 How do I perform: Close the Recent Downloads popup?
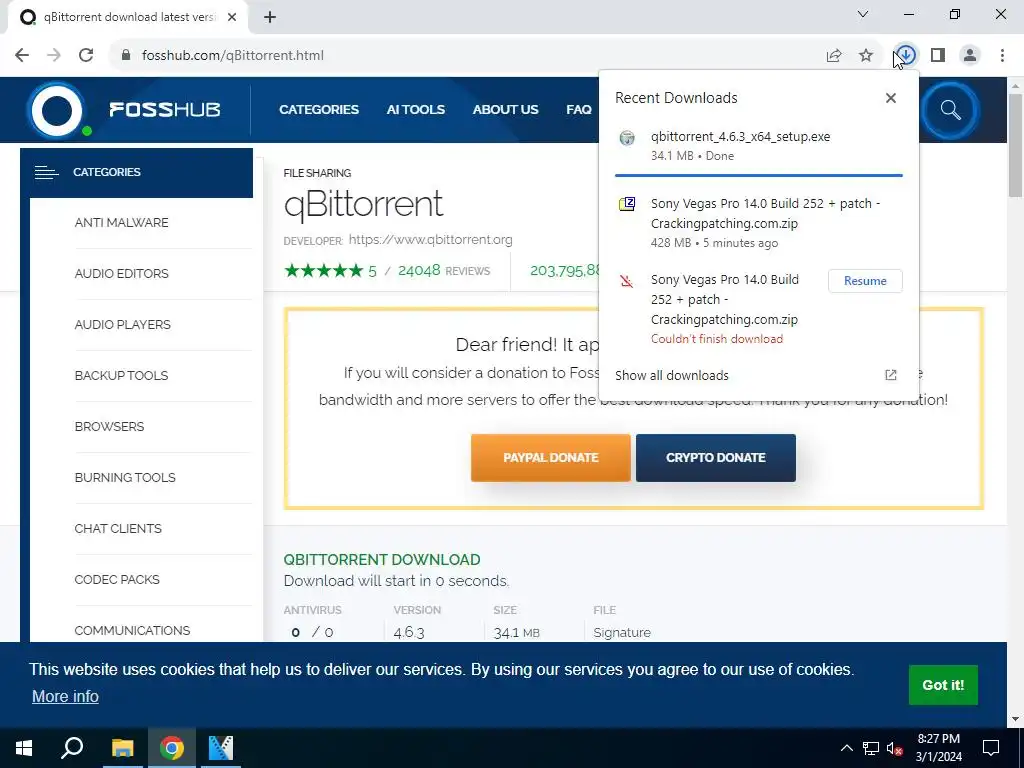pos(891,98)
